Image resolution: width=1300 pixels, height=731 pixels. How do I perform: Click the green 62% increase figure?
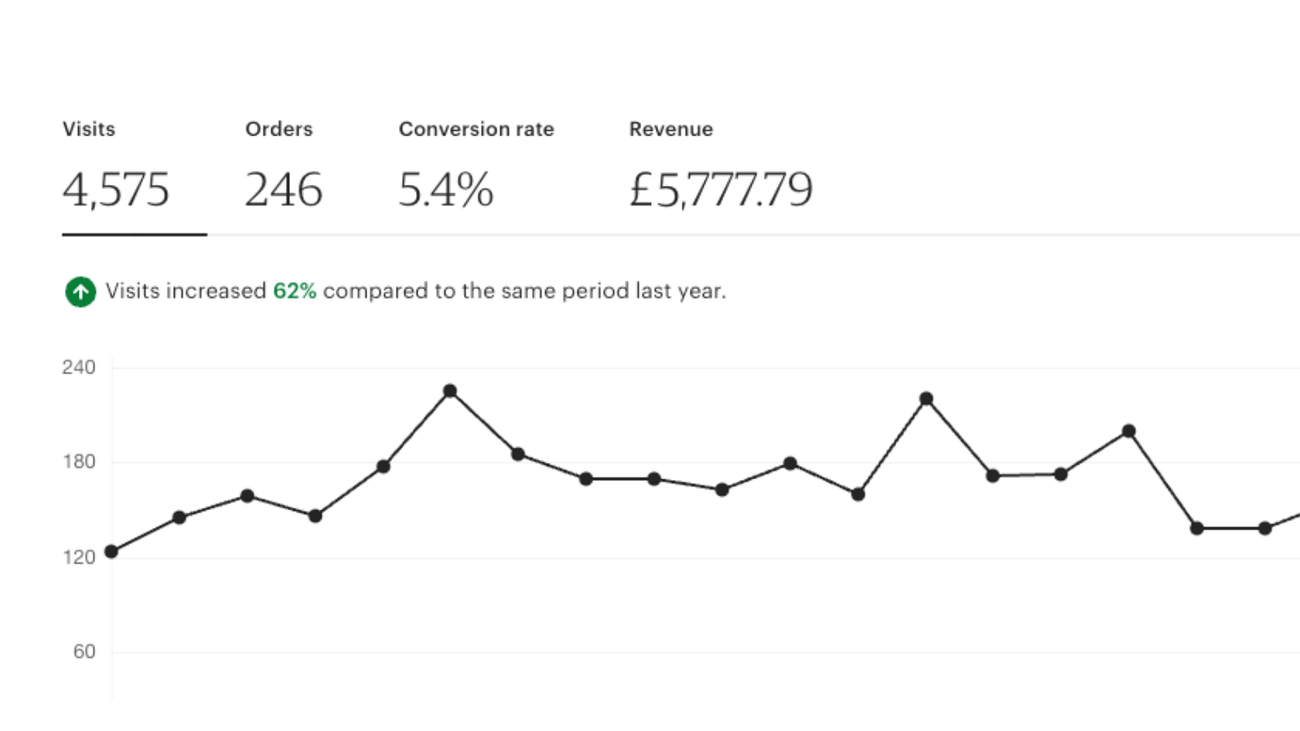click(295, 292)
